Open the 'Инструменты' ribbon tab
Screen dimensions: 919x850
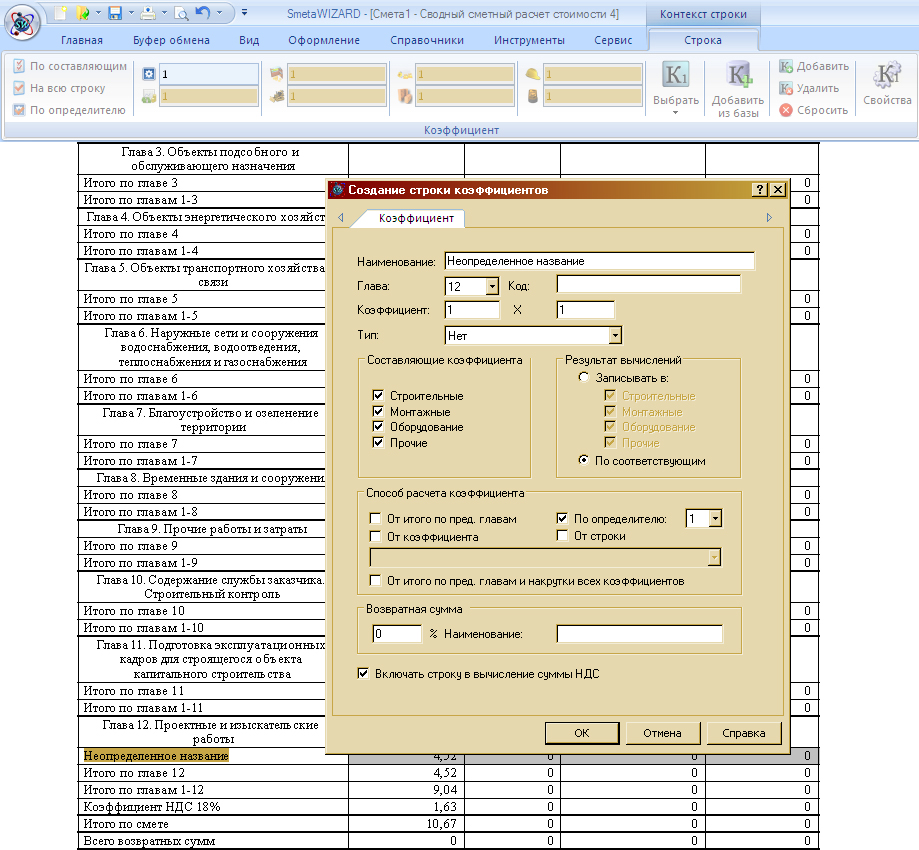529,40
